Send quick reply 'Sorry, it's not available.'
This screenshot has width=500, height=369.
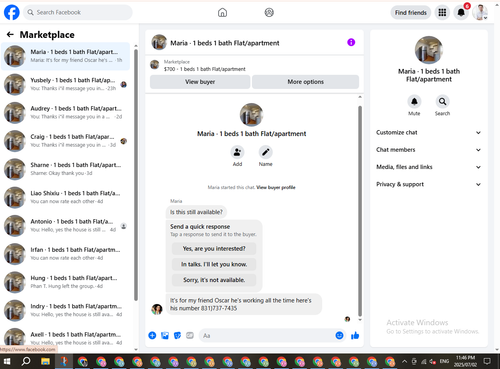tap(214, 280)
